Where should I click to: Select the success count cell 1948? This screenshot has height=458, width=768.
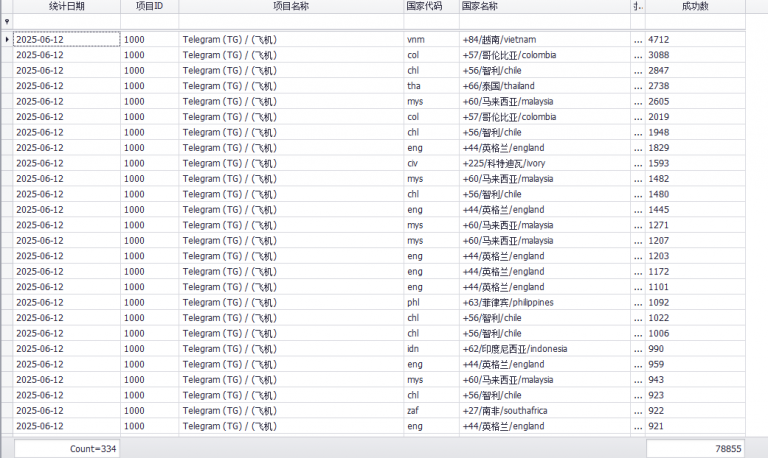(695, 132)
